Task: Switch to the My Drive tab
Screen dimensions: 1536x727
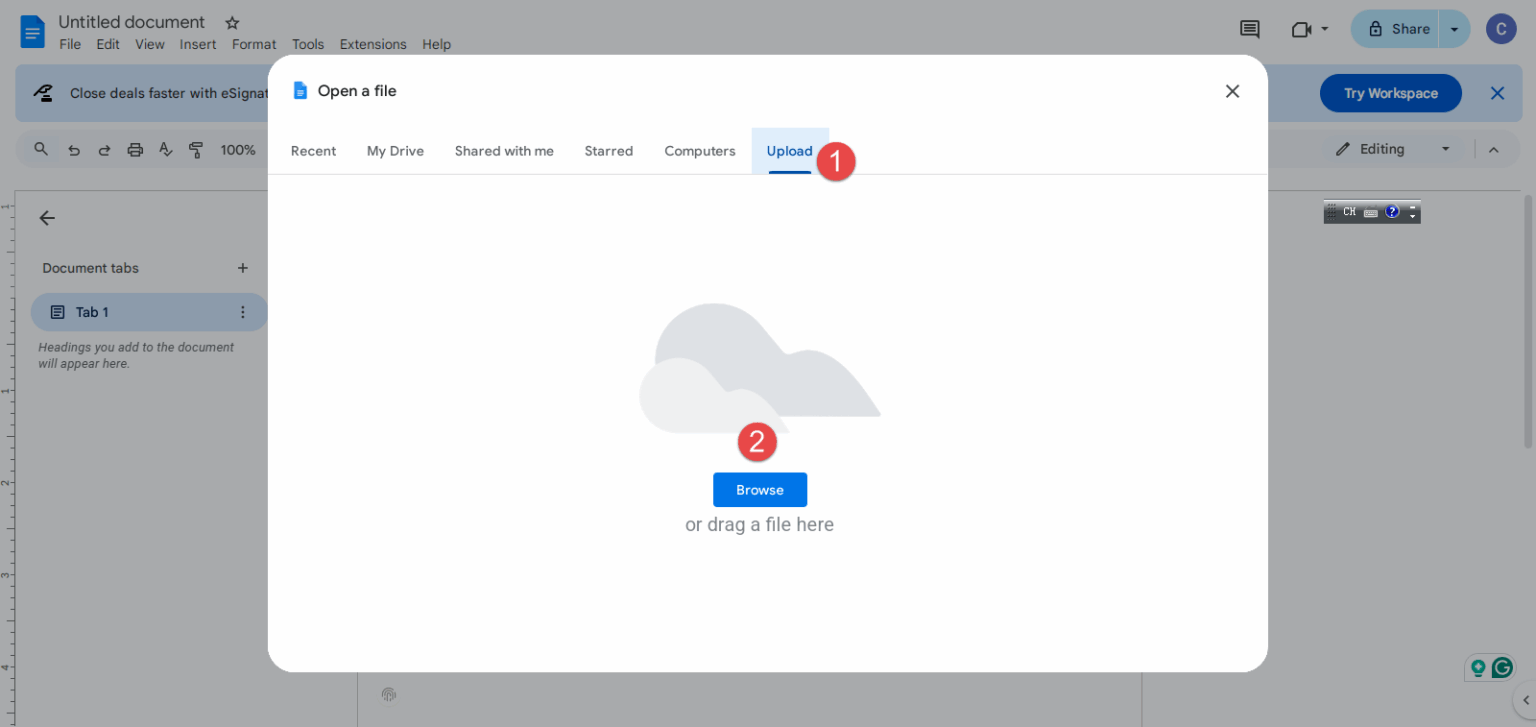Action: click(395, 151)
